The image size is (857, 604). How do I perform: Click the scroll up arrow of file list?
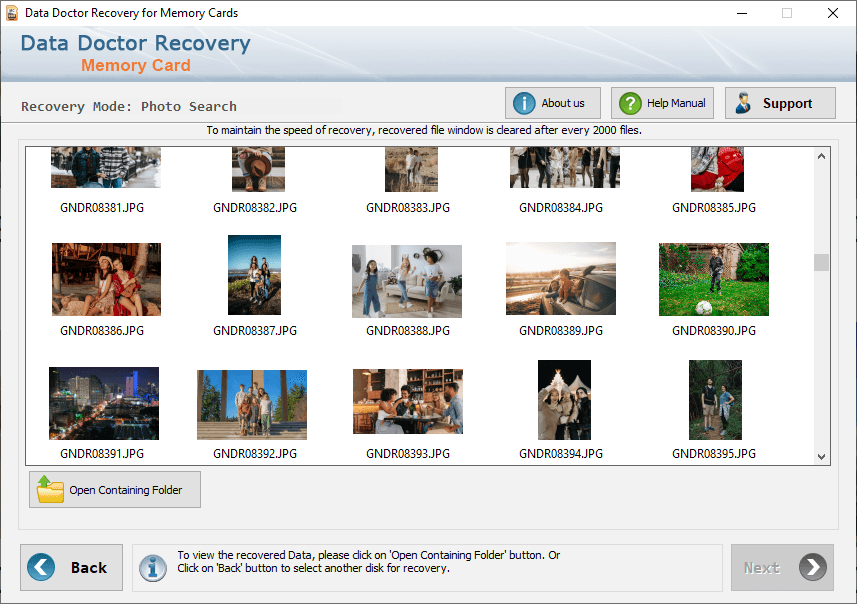click(821, 156)
